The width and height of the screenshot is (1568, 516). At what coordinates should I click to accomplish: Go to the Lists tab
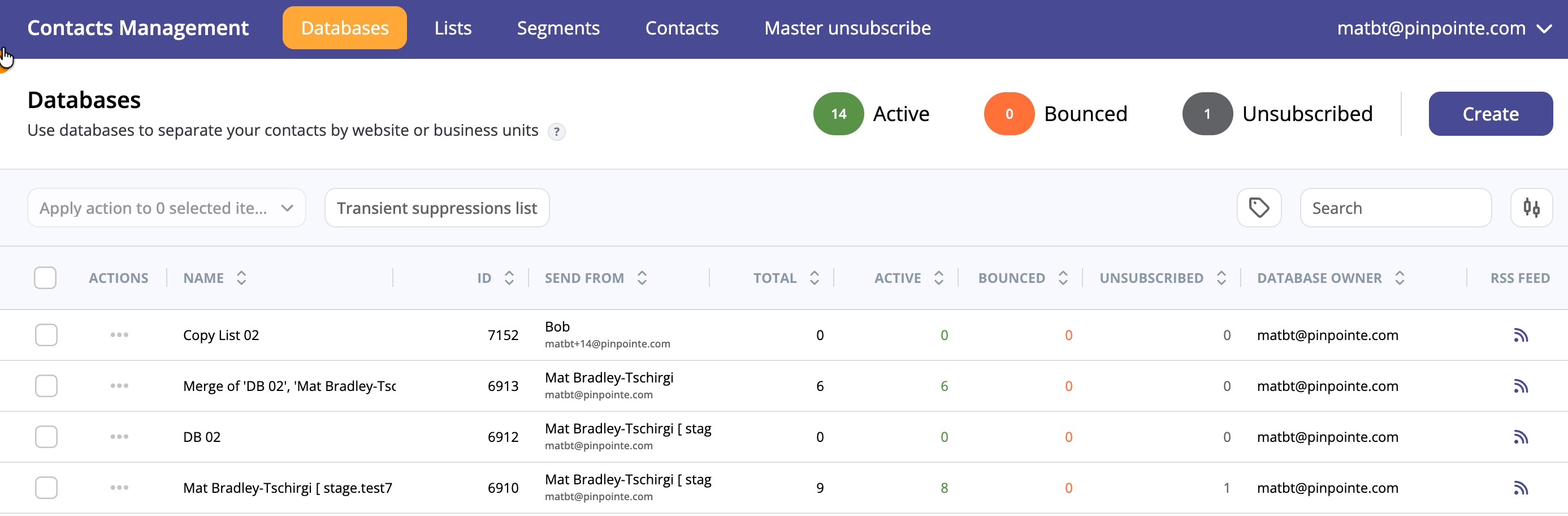click(x=453, y=28)
